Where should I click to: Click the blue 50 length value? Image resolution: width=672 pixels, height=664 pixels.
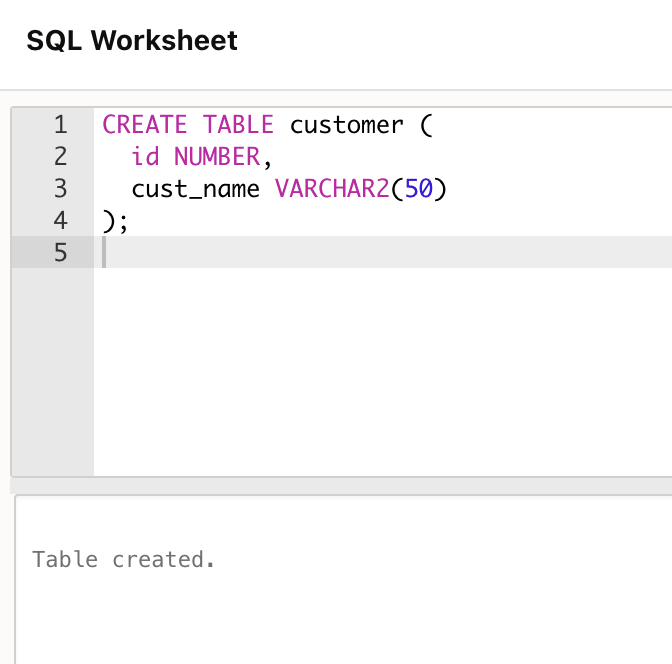[418, 189]
